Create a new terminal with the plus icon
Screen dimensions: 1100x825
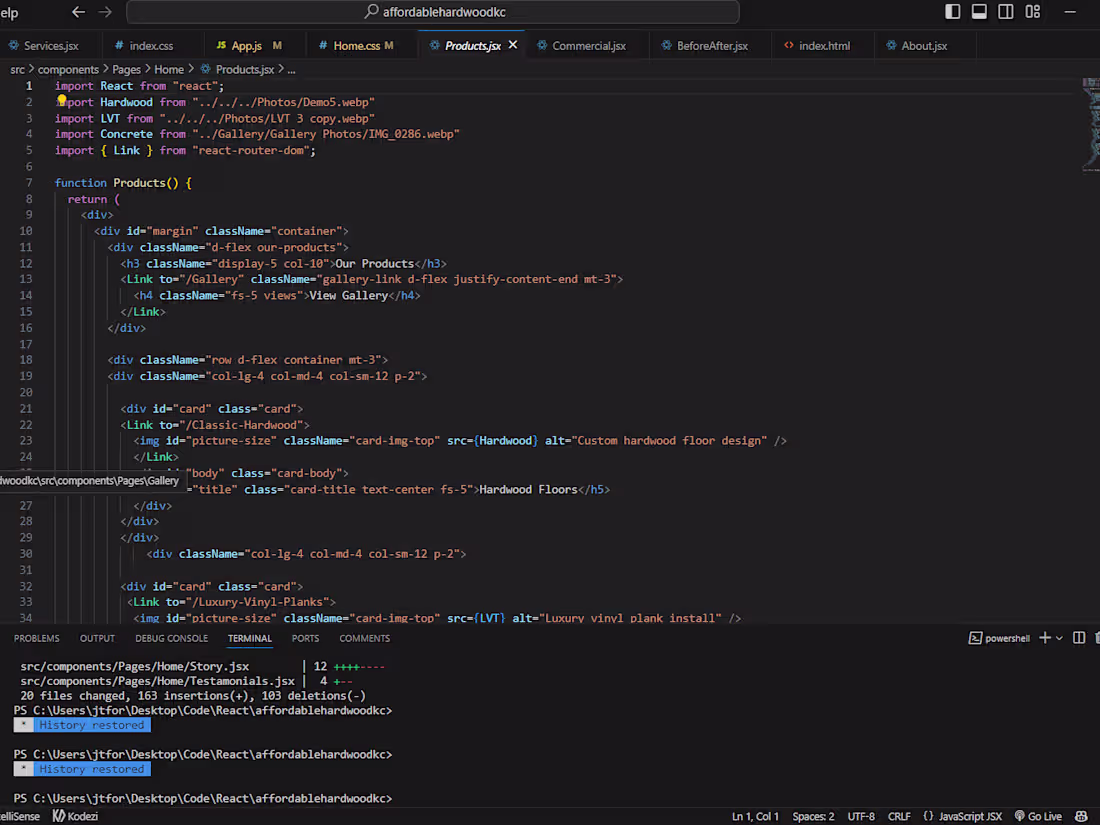click(x=1045, y=637)
